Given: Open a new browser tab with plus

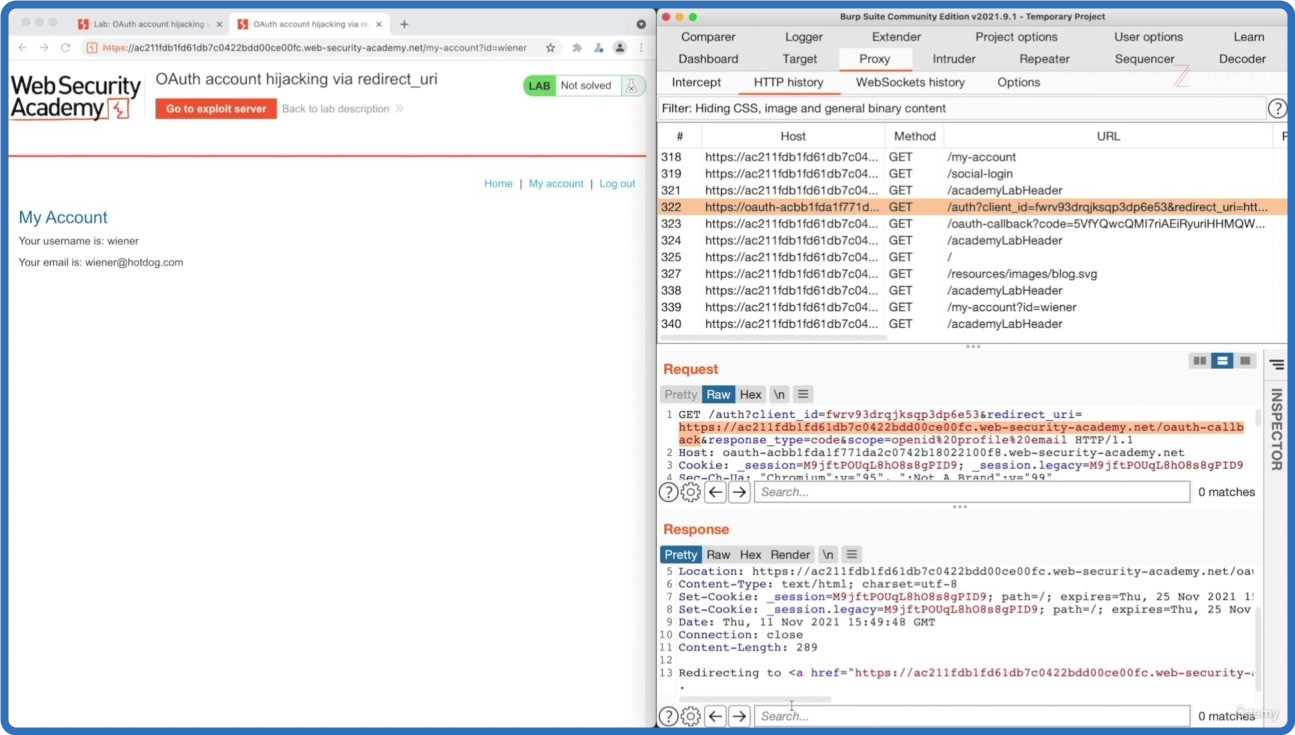Looking at the screenshot, I should coord(404,24).
